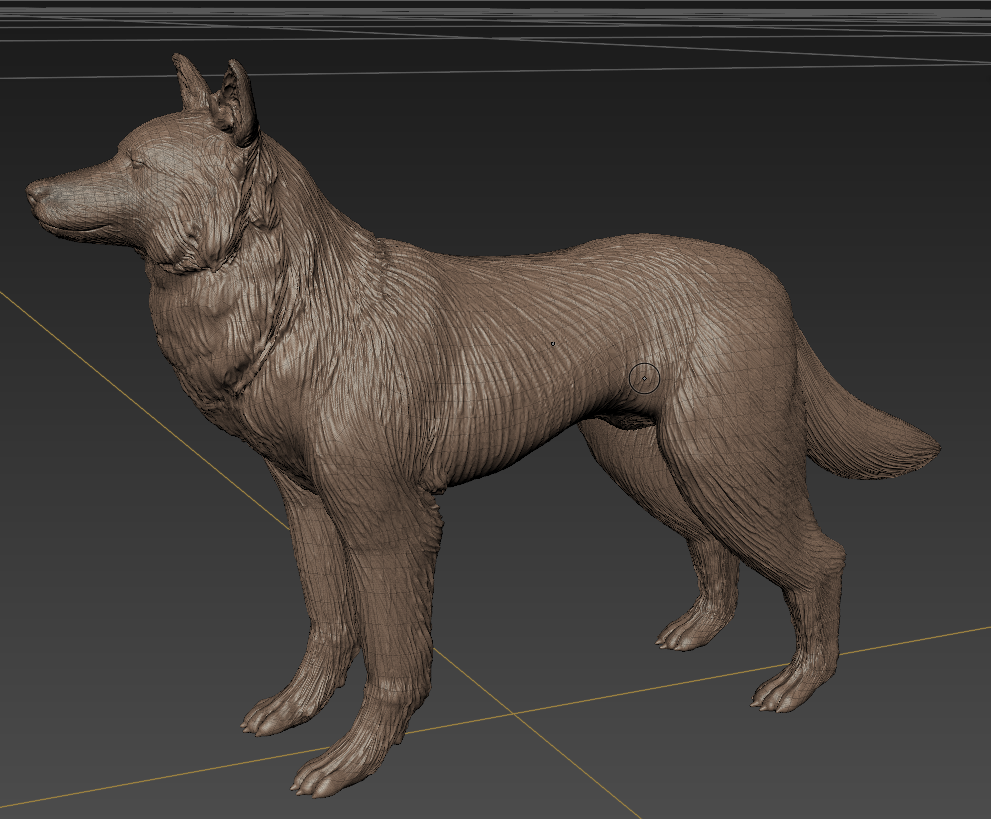Click where the yellow floor grid axes intersect
991x819 pixels.
[513, 713]
